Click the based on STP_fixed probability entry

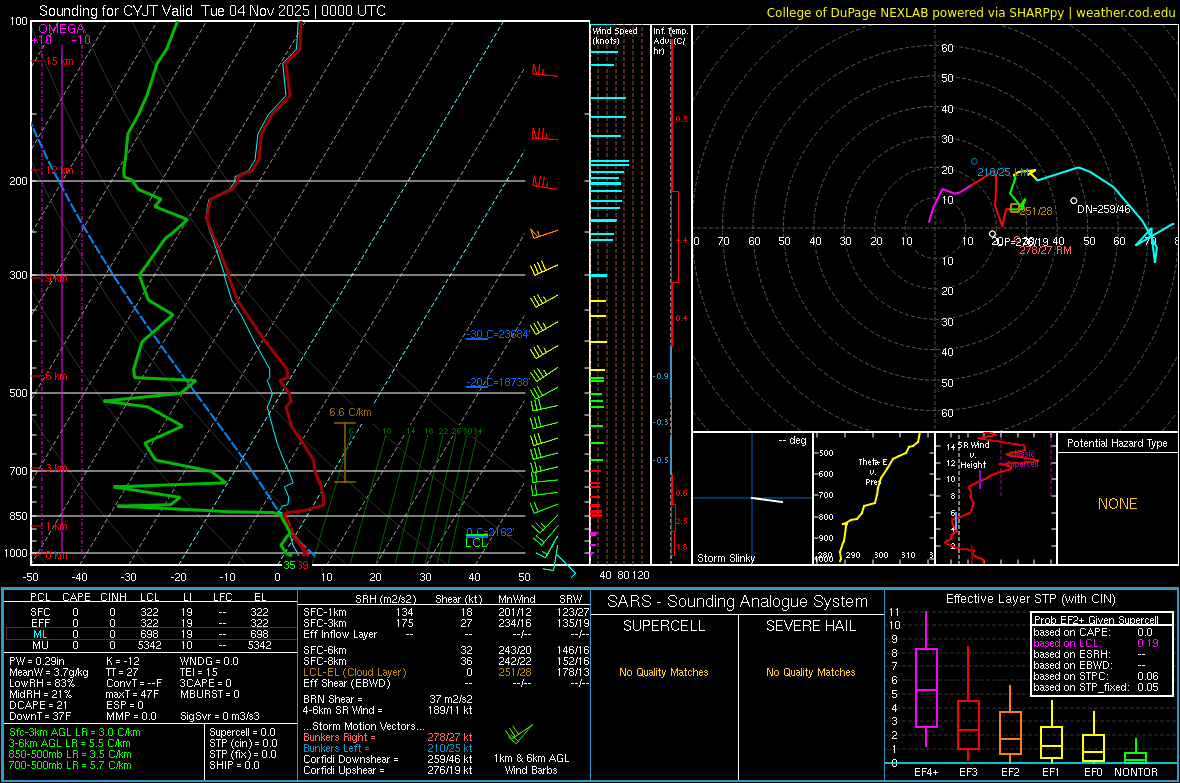point(1096,687)
